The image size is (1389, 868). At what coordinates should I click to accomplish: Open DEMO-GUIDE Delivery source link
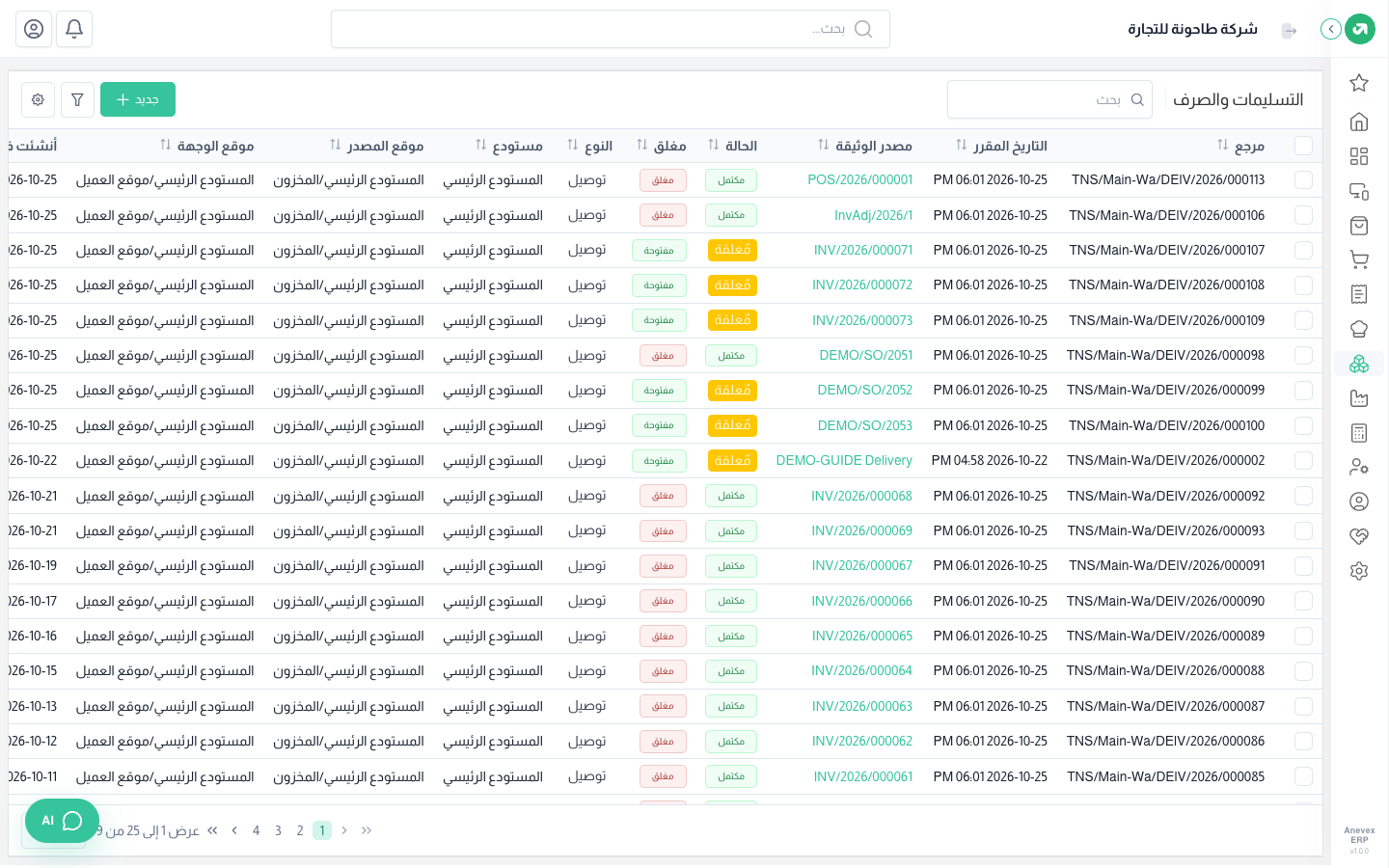click(x=844, y=461)
